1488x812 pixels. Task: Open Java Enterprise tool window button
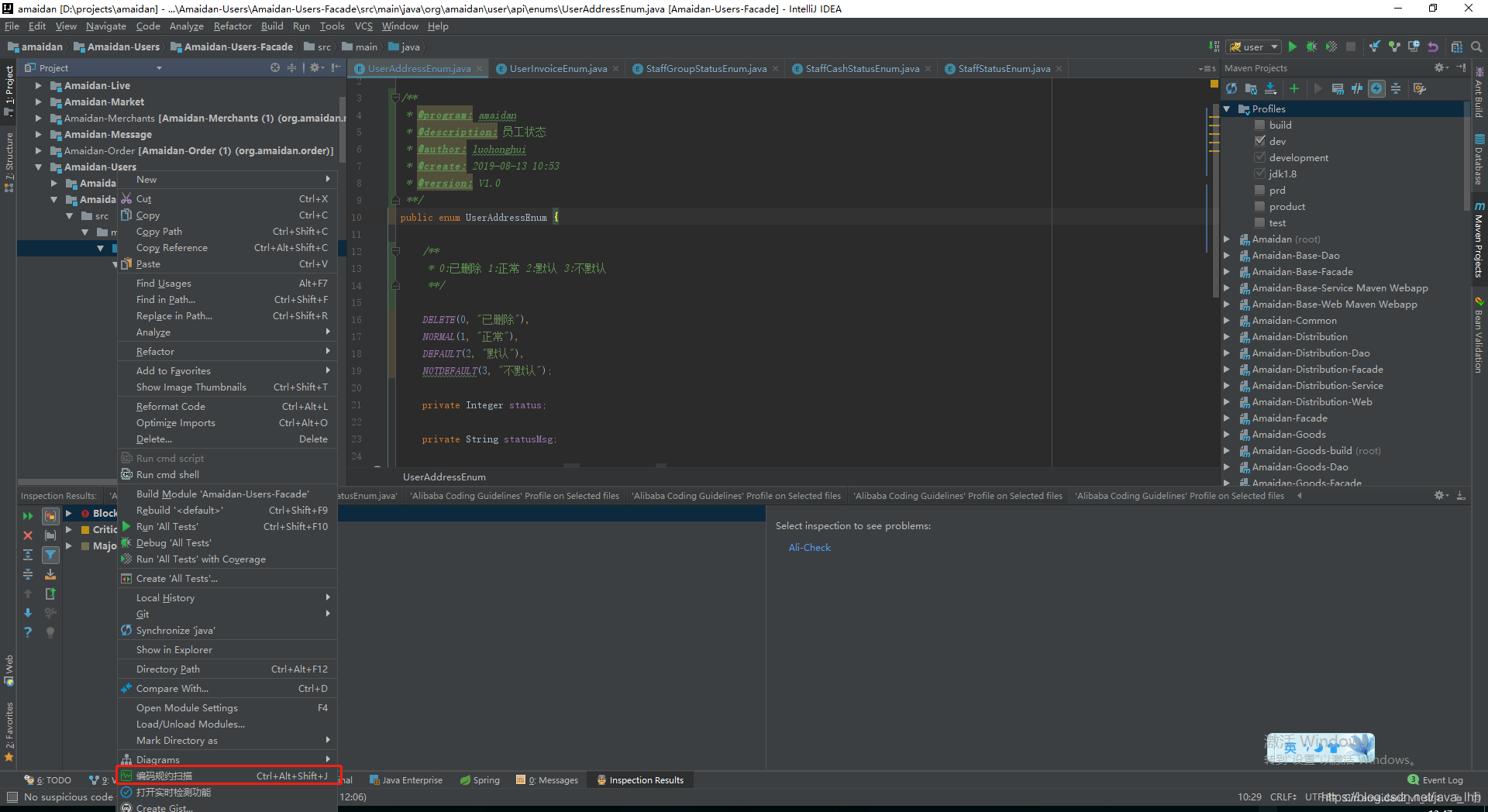pos(406,780)
